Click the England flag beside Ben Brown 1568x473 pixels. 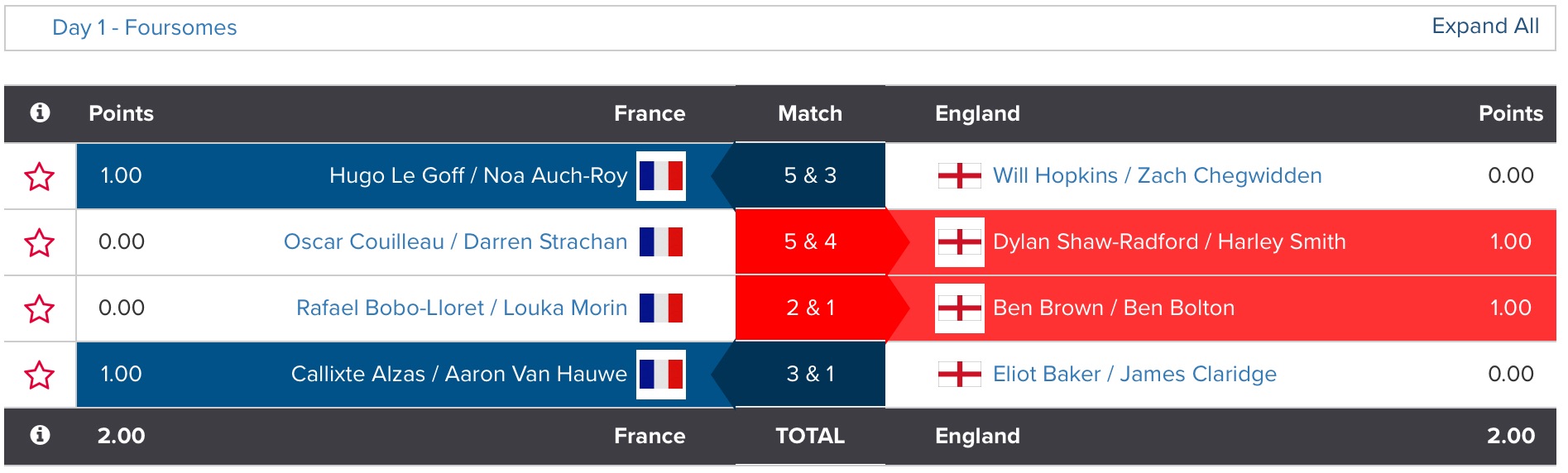pos(959,308)
